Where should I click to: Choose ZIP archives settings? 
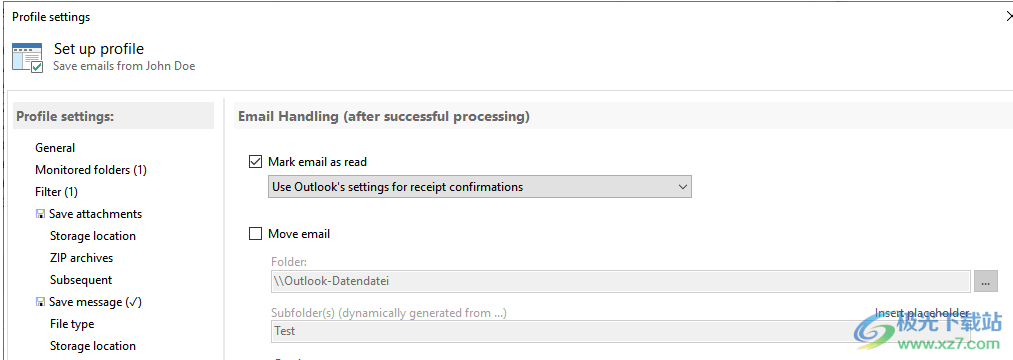click(x=81, y=258)
